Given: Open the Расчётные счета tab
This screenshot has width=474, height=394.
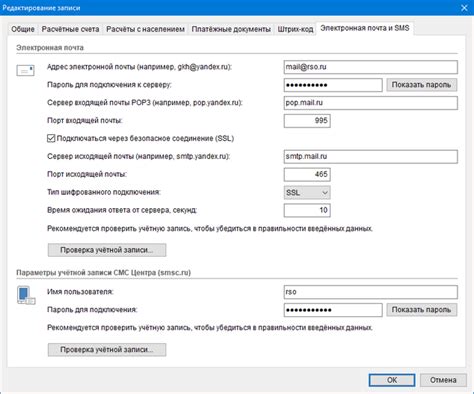Looking at the screenshot, I should tap(70, 29).
